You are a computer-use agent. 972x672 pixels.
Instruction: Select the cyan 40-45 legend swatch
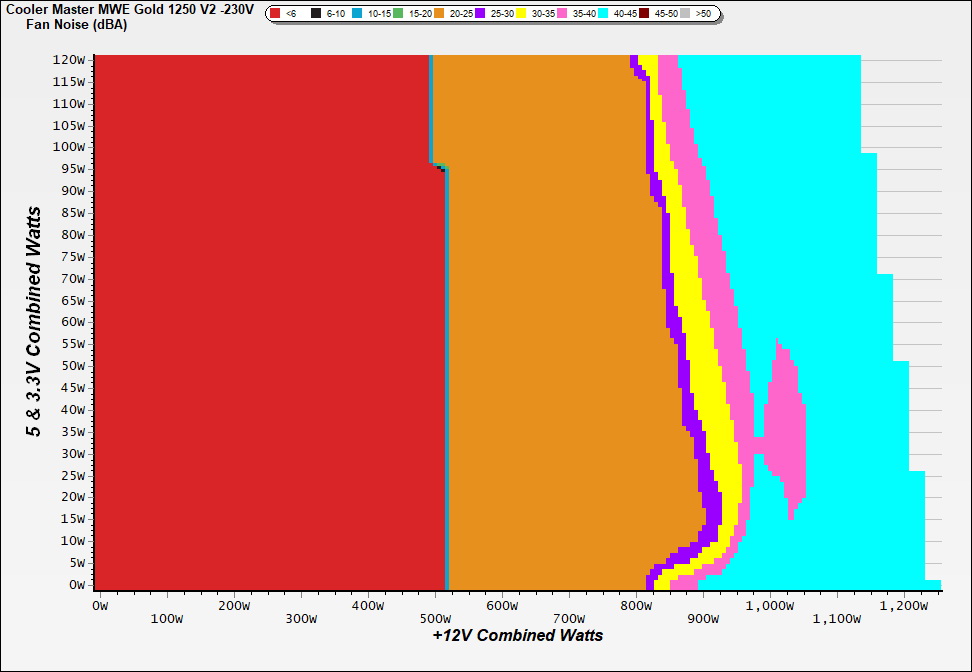click(x=603, y=14)
